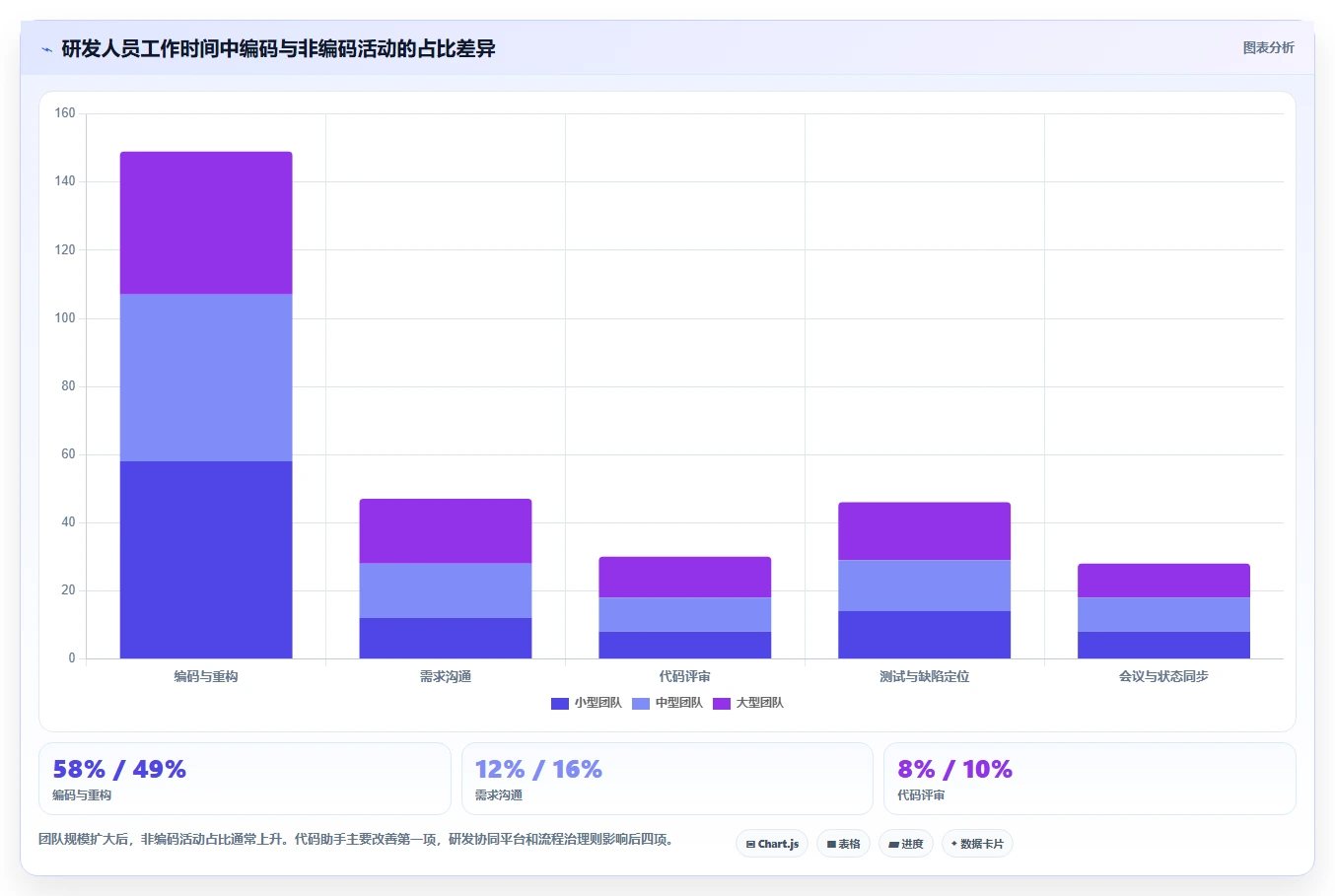Screen dimensions: 1335x896
Task: Click the 小型团队 segment of 编码与重构 bar
Action: (x=206, y=560)
